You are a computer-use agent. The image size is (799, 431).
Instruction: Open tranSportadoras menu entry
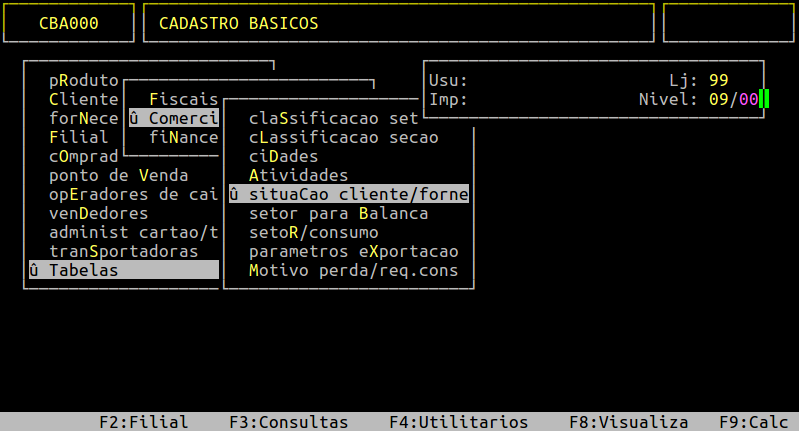tap(123, 252)
